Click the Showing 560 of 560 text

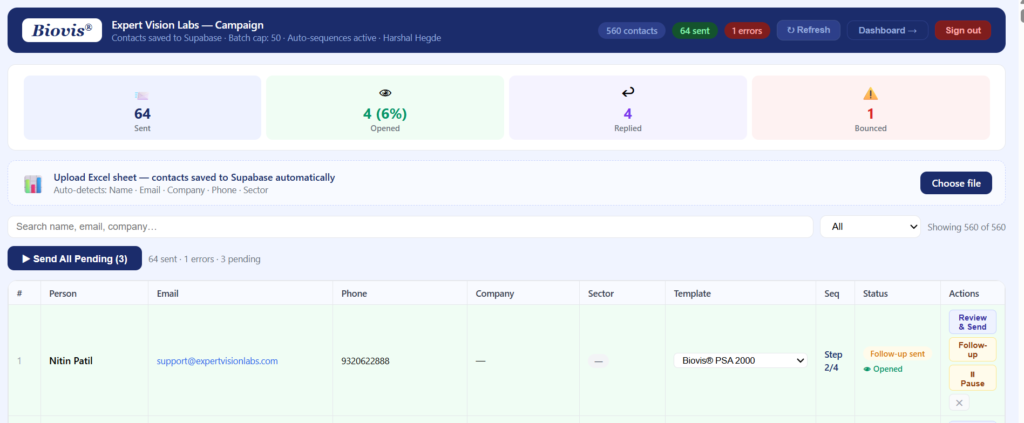967,227
